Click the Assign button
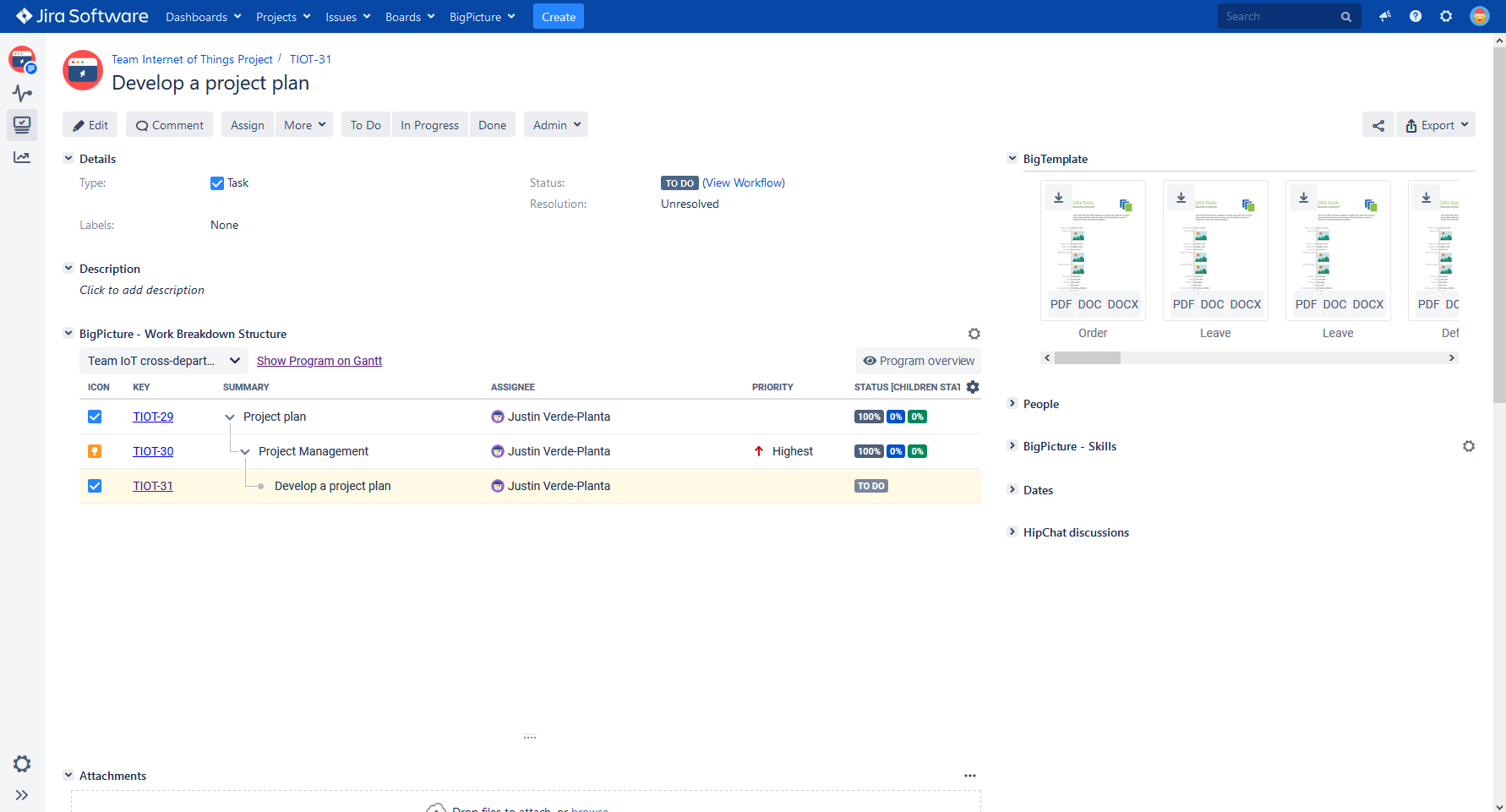 [248, 125]
